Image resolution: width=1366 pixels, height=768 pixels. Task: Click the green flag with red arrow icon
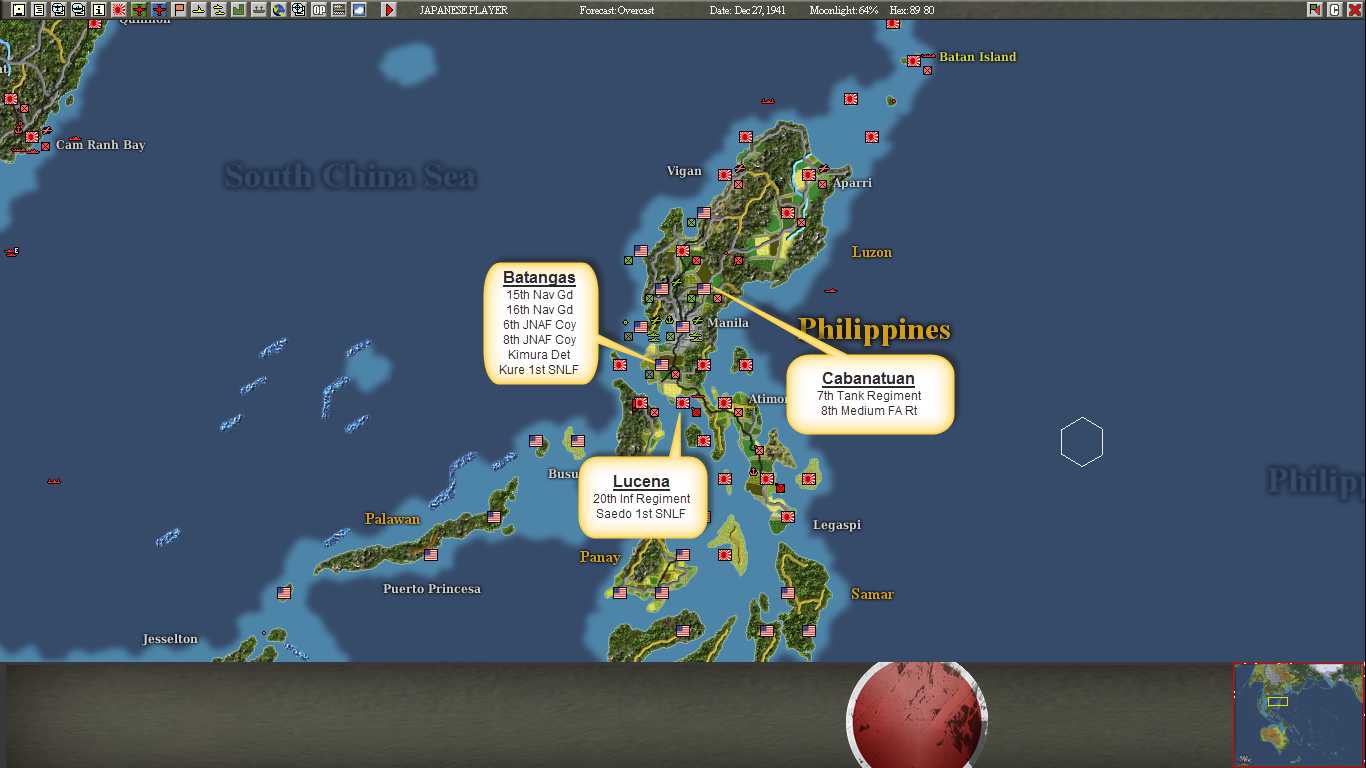click(x=1314, y=10)
